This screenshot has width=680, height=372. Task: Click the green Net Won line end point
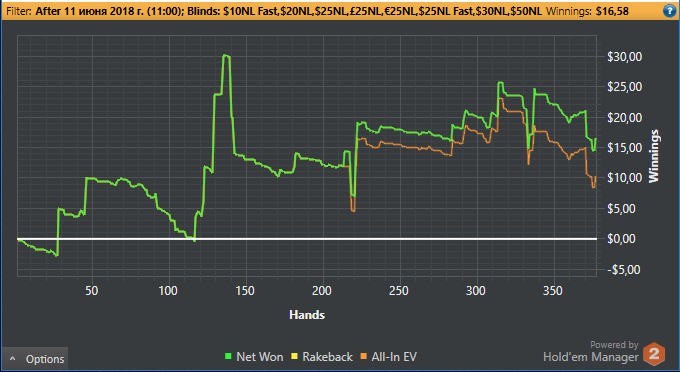coord(596,138)
